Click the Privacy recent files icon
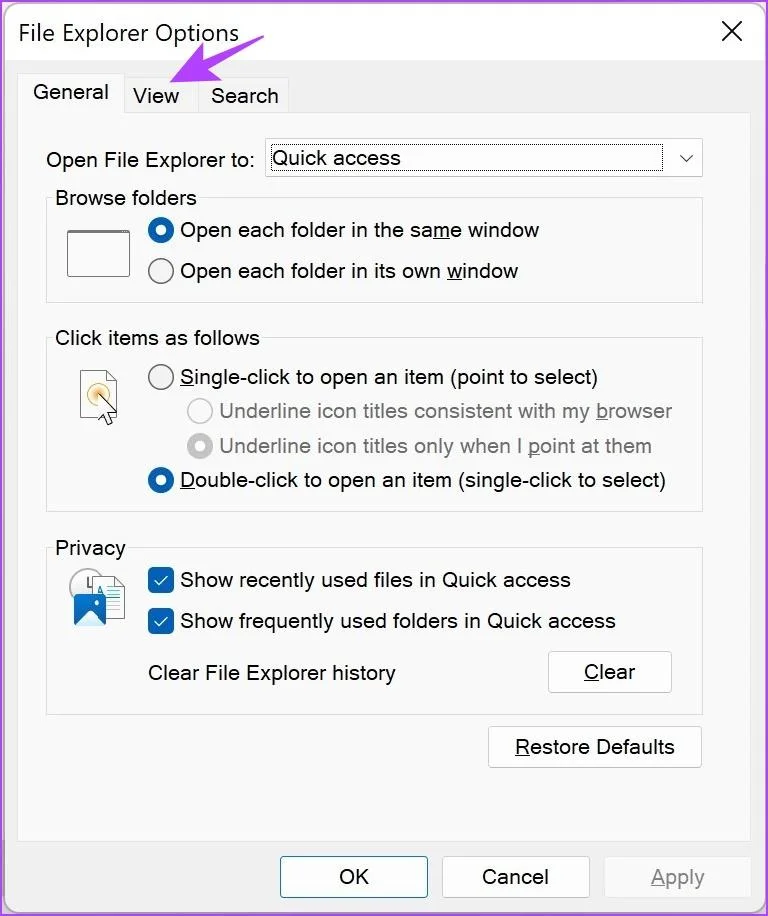The image size is (768, 916). point(97,597)
